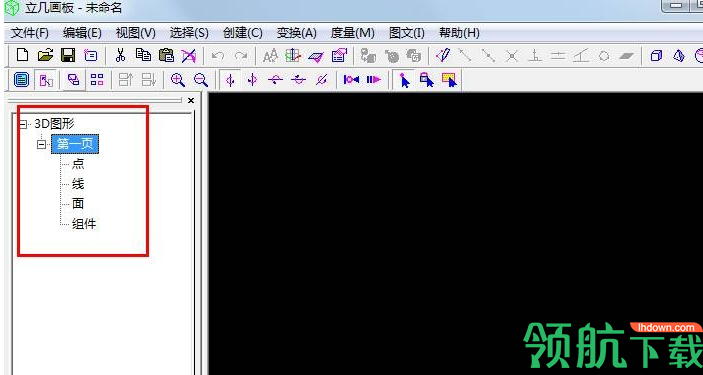703x375 pixels.
Task: Select the 点 tree item
Action: coord(78,163)
